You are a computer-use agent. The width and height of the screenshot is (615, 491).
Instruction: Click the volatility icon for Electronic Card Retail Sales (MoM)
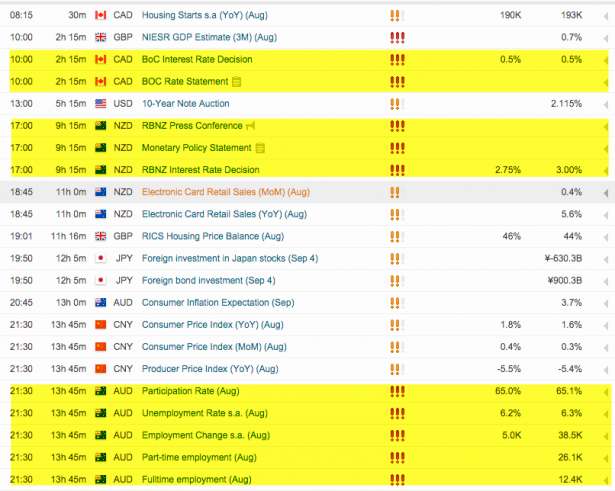pos(397,192)
